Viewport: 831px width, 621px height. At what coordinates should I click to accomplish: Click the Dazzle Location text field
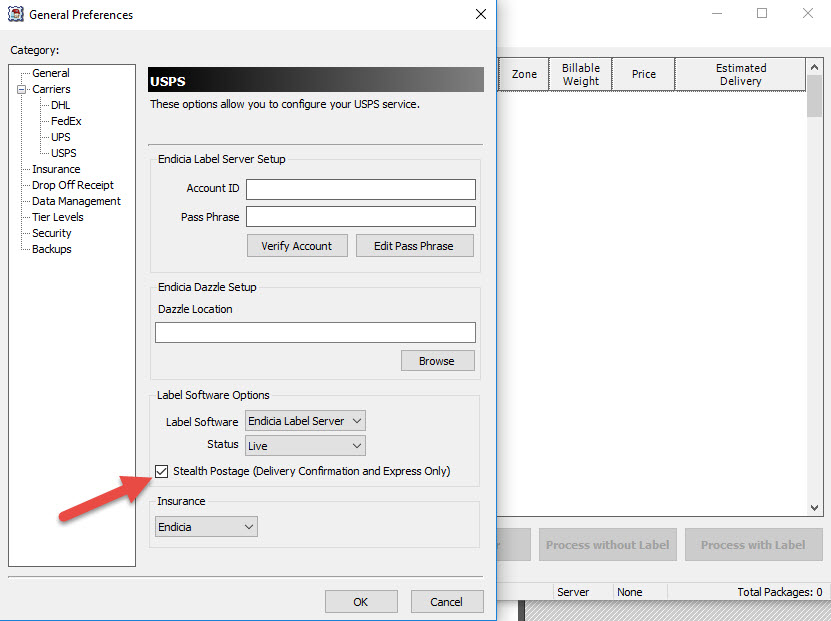point(315,332)
